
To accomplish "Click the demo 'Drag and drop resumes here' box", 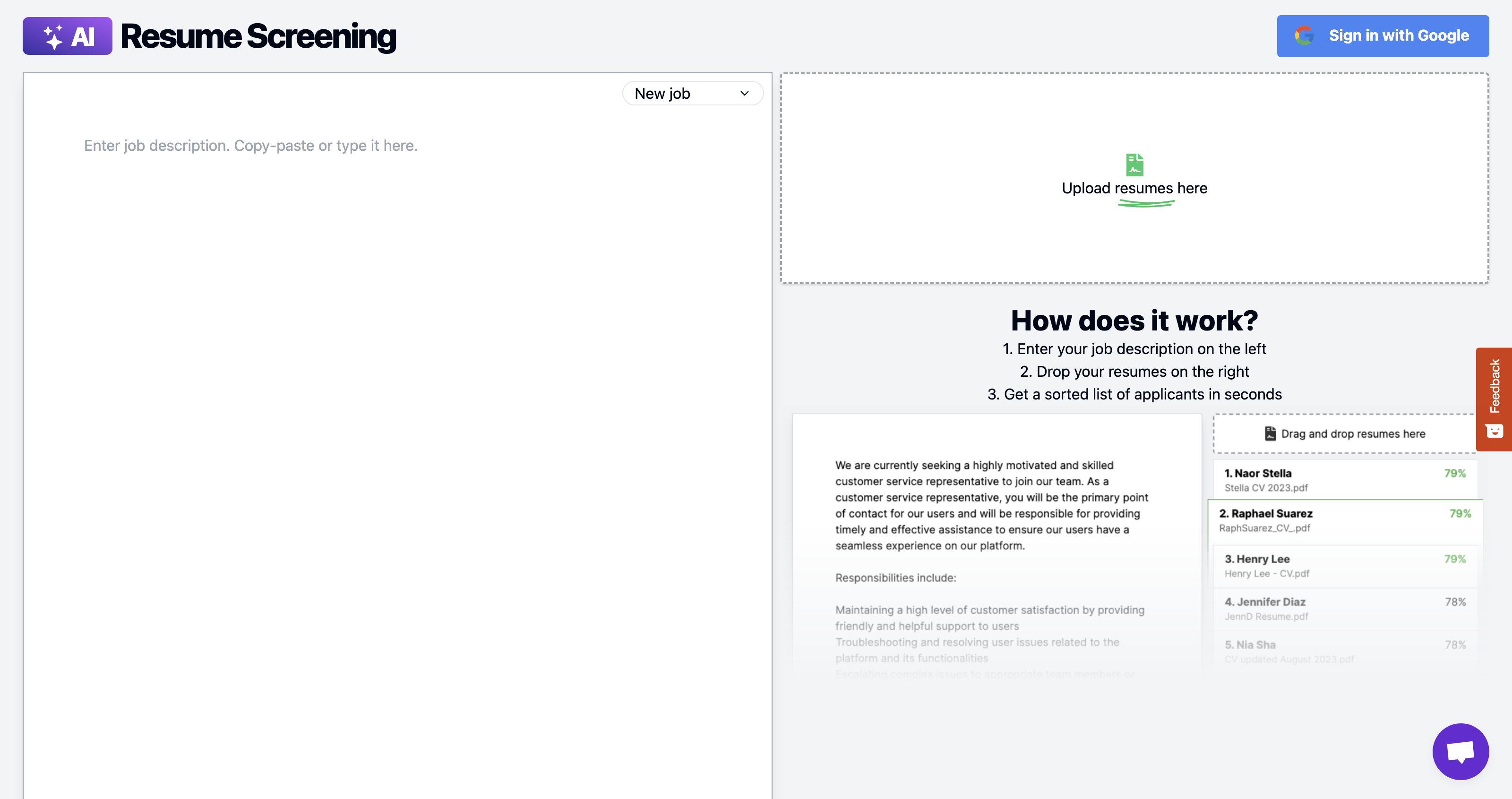I will point(1345,434).
